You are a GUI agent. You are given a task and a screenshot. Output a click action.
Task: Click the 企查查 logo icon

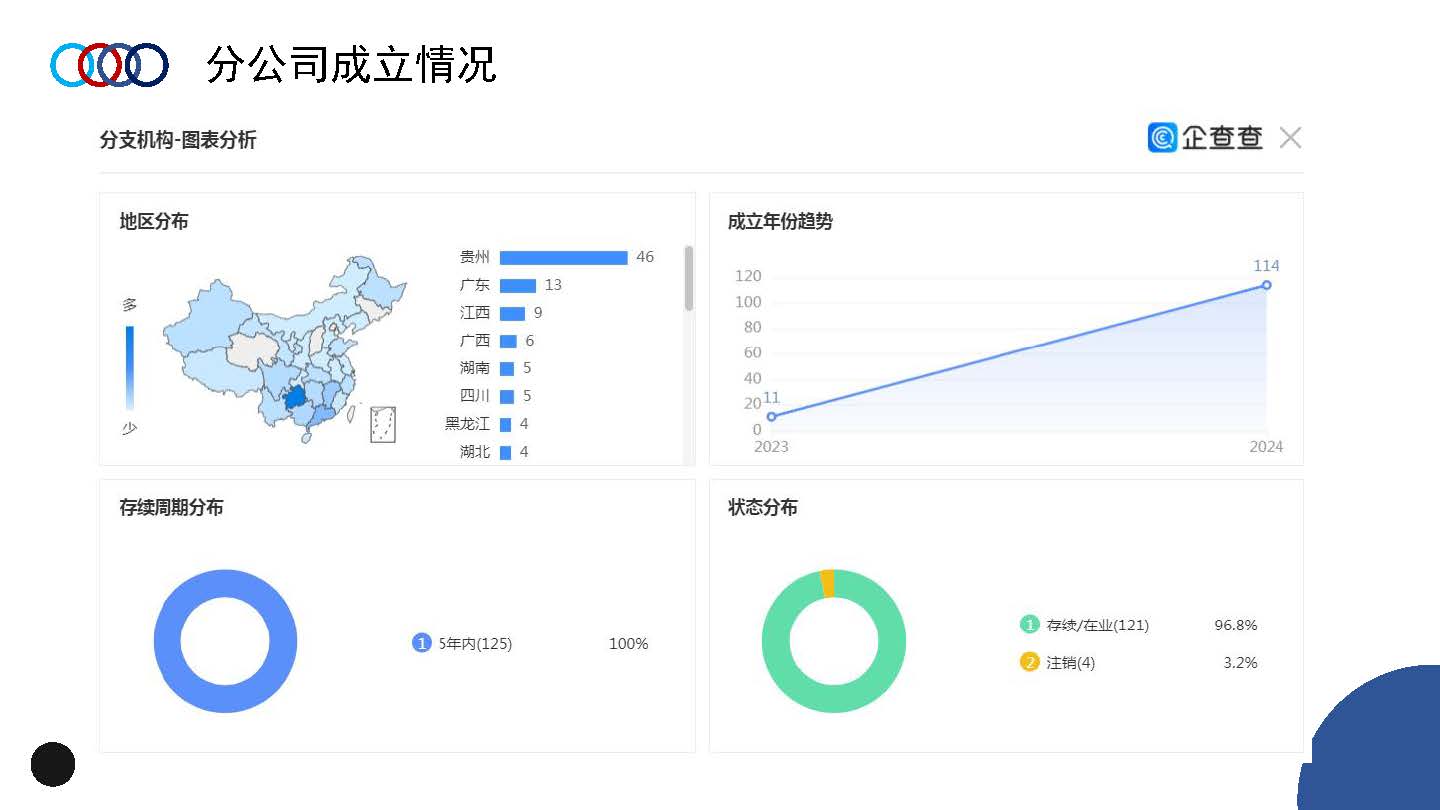coord(1163,138)
